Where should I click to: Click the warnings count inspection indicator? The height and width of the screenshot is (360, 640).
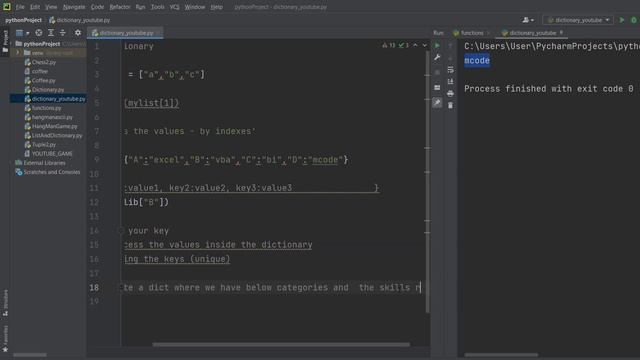(389, 45)
